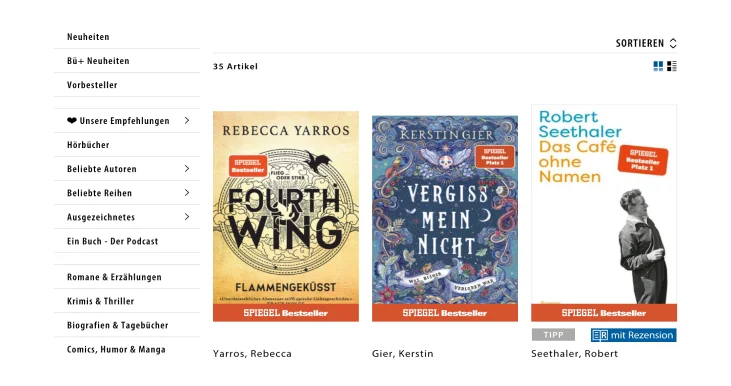Screen dimensions: 731x386
Task: Open Das Café ohne Namen cover
Action: (604, 213)
